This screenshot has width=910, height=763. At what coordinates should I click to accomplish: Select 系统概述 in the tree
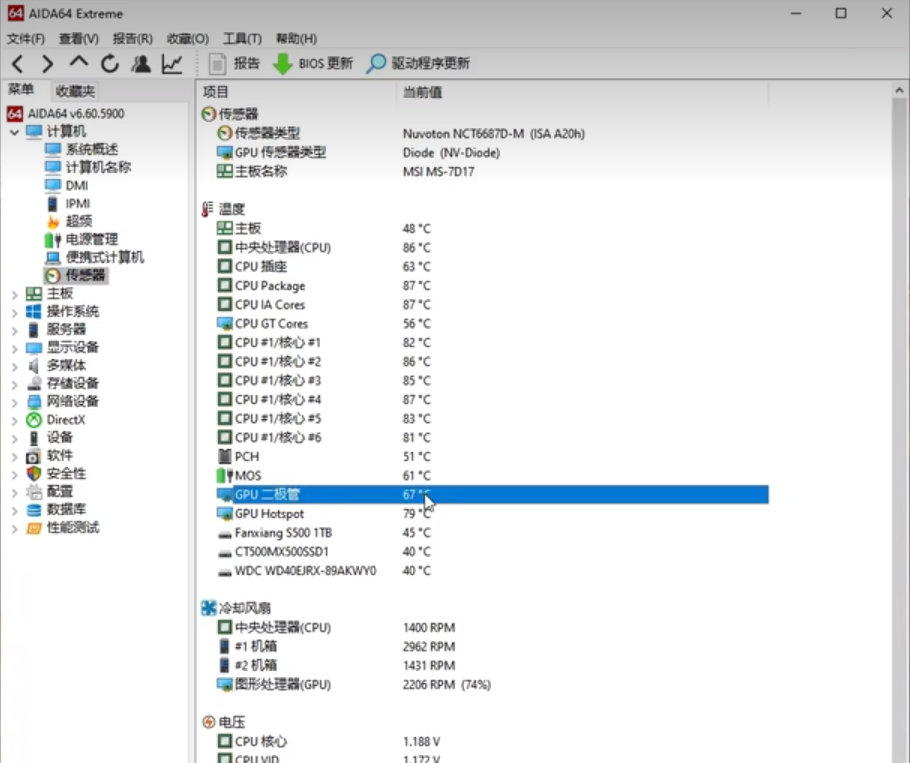coord(92,149)
